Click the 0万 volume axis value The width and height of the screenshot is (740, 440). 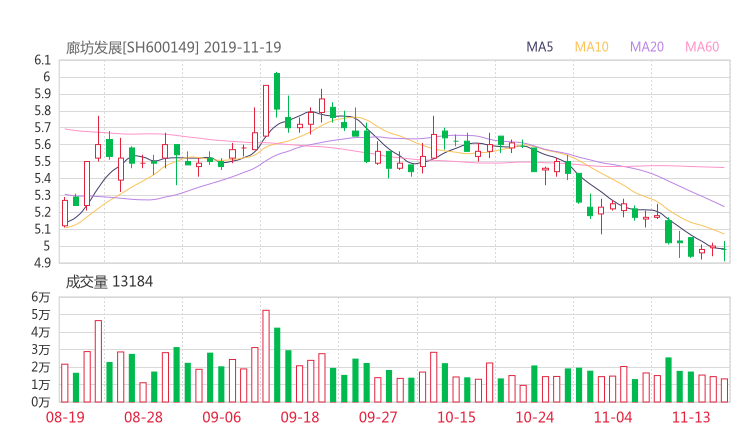(x=41, y=402)
